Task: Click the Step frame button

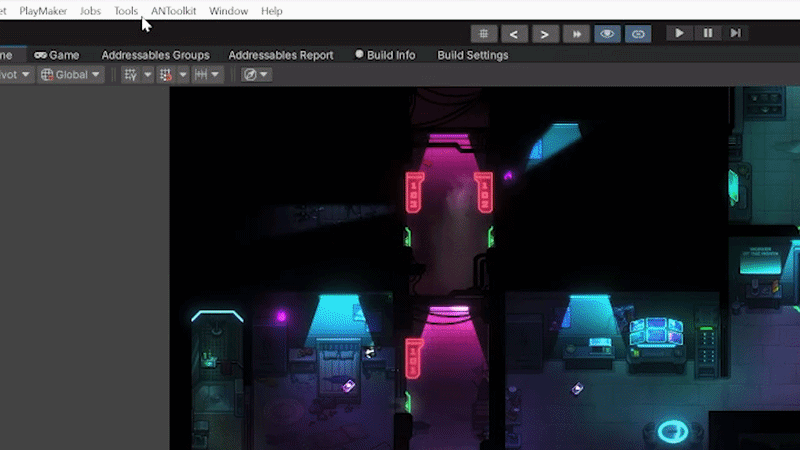Action: click(735, 33)
